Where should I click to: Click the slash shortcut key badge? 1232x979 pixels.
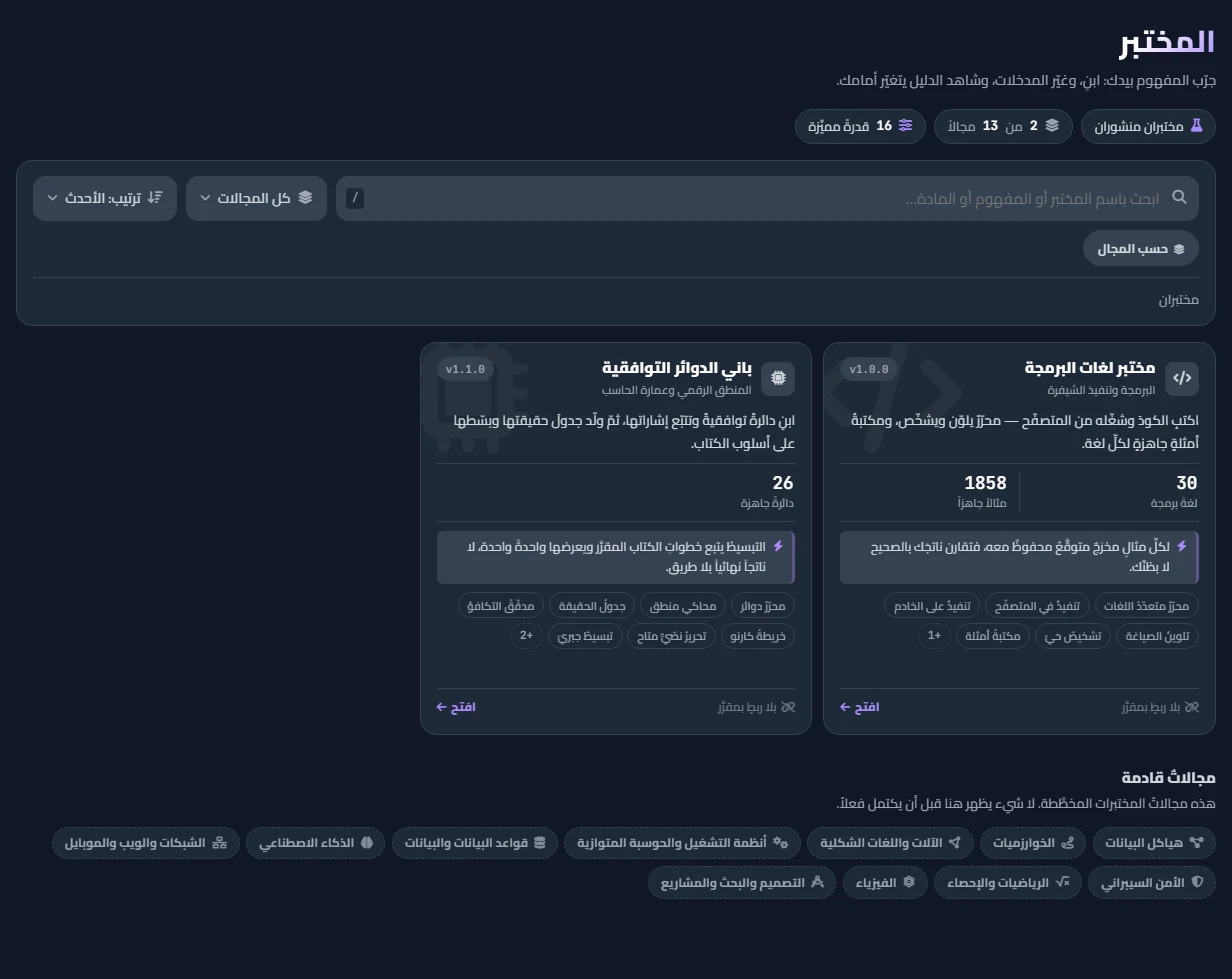click(x=355, y=198)
